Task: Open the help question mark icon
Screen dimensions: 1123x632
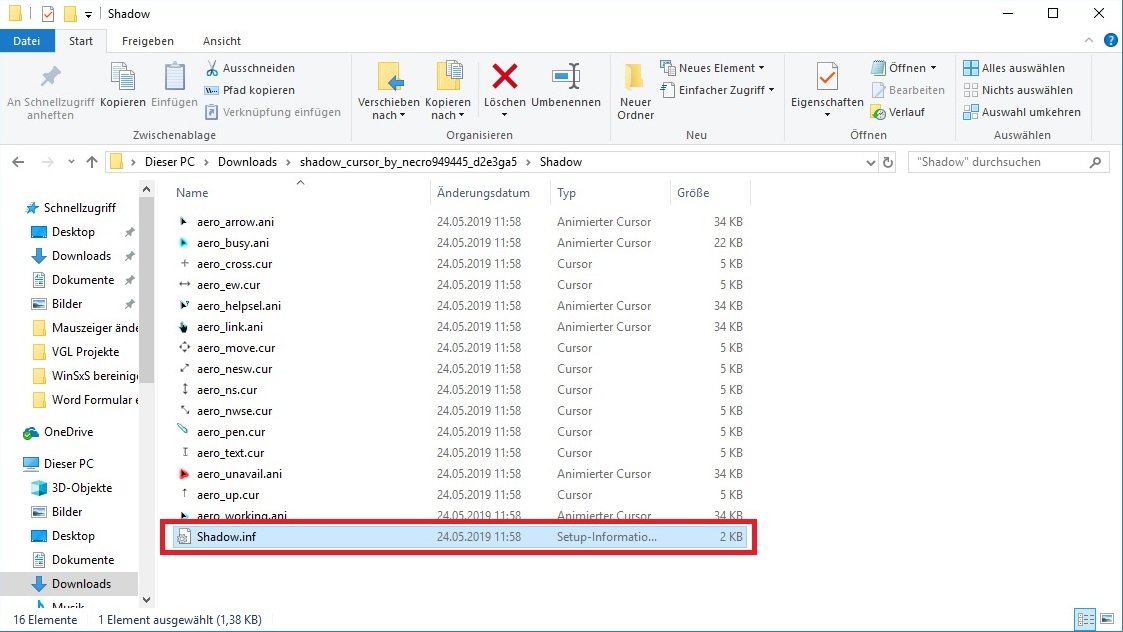Action: coord(1110,41)
